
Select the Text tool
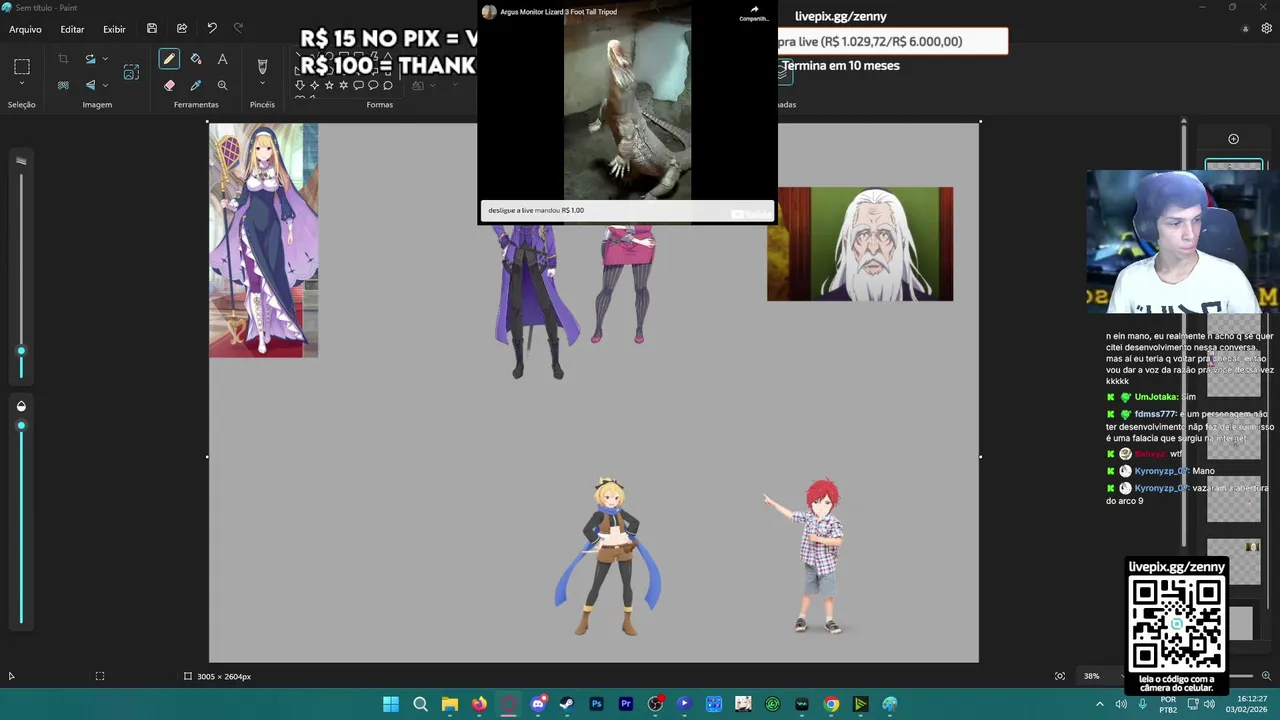click(222, 60)
